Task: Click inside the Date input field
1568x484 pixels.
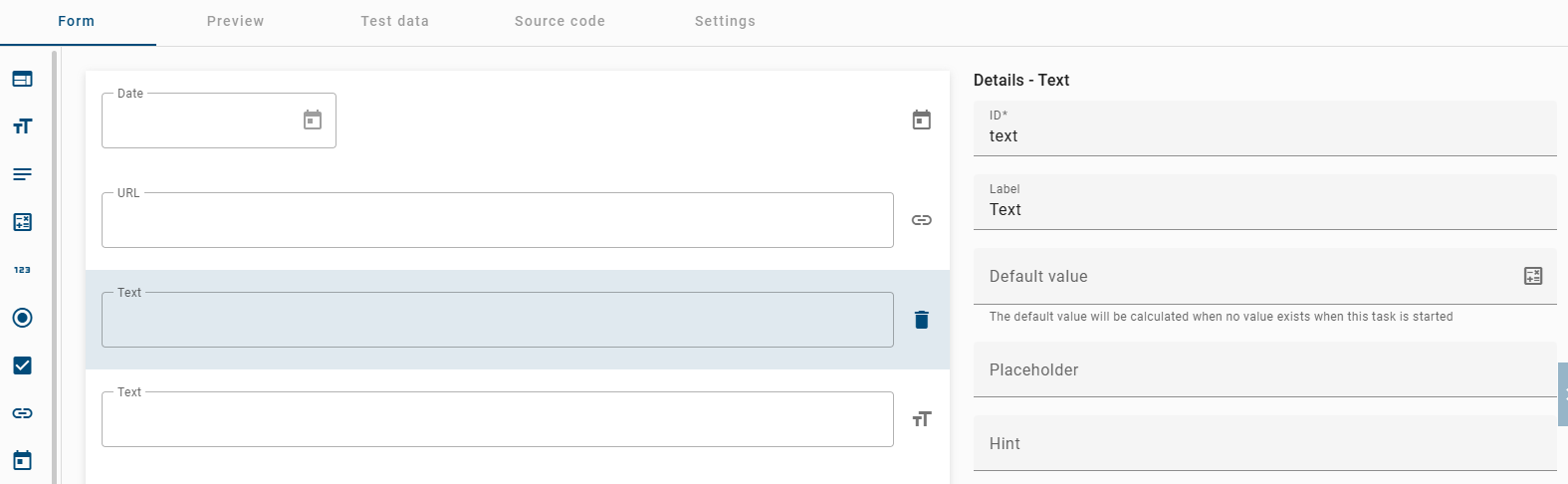Action: coord(219,121)
